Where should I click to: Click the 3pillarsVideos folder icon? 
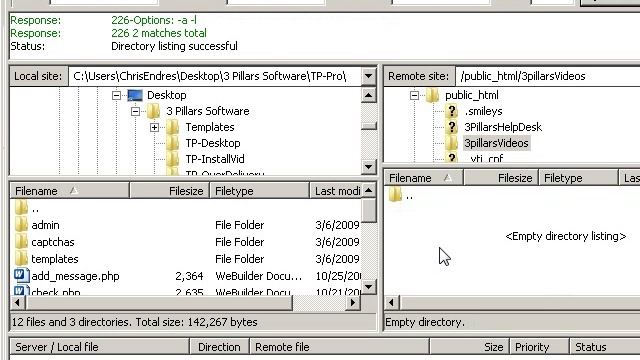pyautogui.click(x=451, y=143)
